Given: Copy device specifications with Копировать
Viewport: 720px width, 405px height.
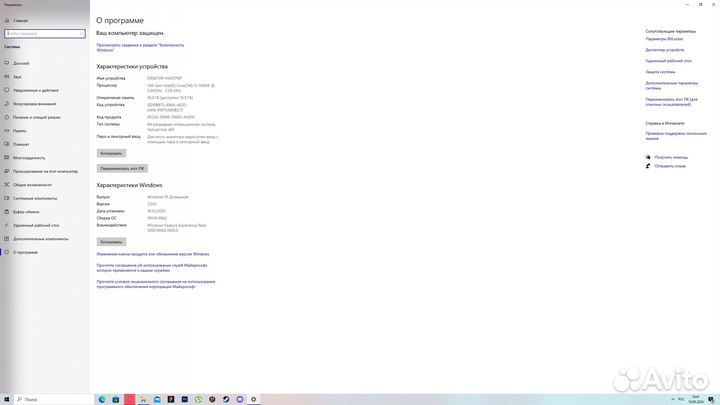Looking at the screenshot, I should [x=111, y=153].
